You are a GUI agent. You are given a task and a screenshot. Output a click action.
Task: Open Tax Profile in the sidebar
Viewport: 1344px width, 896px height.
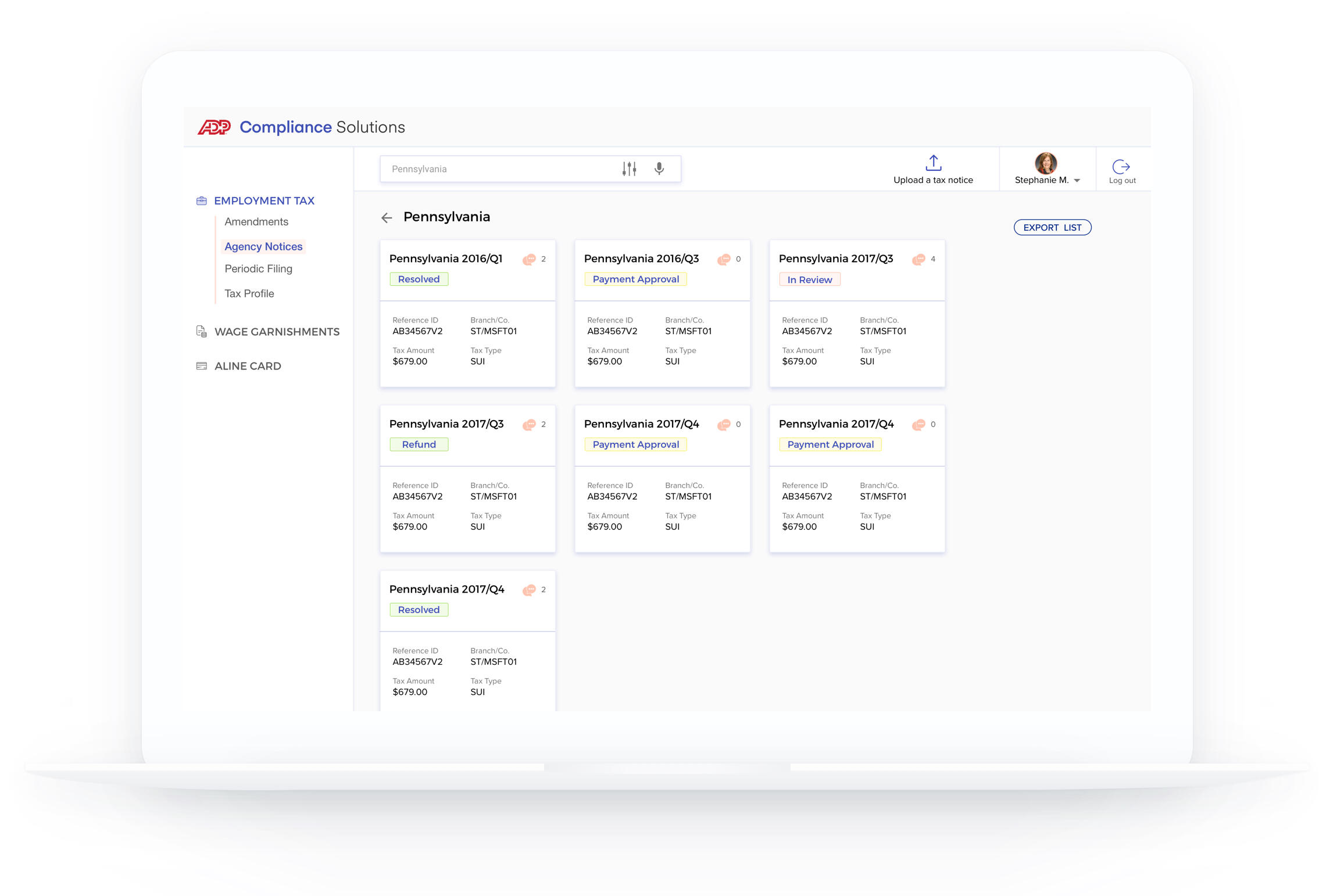click(249, 294)
